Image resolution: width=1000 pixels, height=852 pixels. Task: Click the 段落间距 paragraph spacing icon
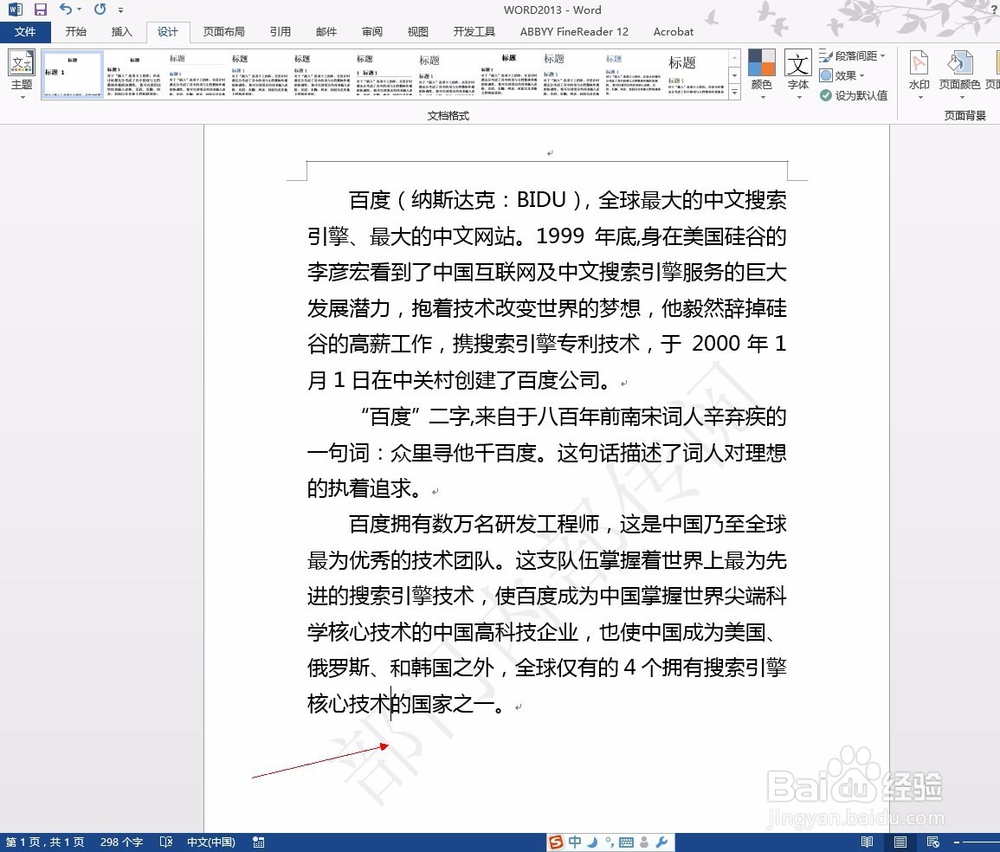[x=826, y=55]
